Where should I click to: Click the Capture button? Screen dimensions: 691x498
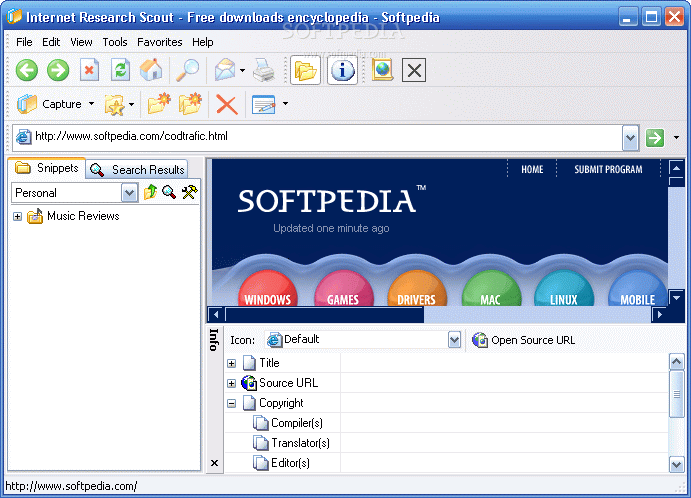[49, 104]
